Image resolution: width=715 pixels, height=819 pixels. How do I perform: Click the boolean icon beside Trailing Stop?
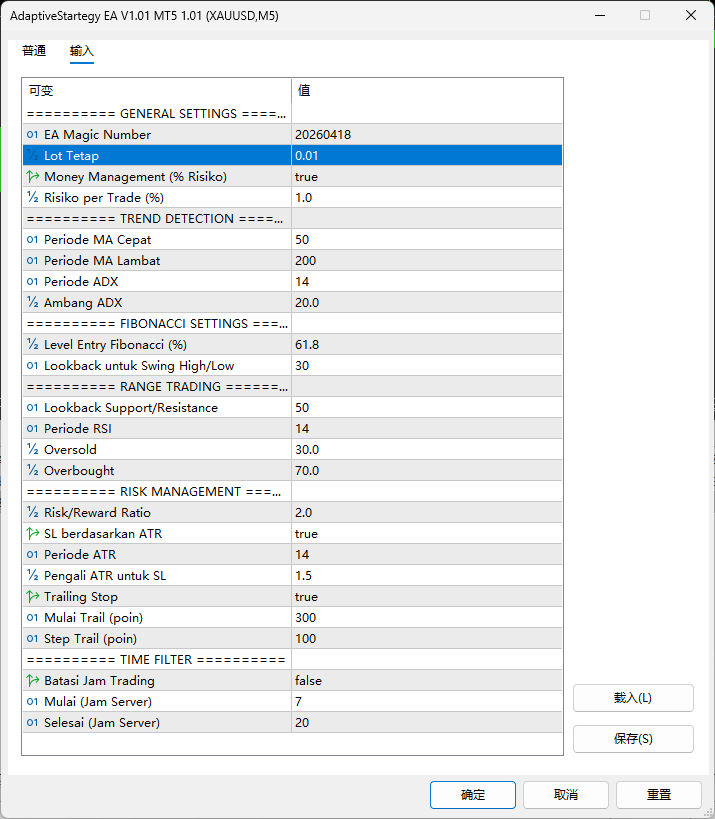point(32,597)
